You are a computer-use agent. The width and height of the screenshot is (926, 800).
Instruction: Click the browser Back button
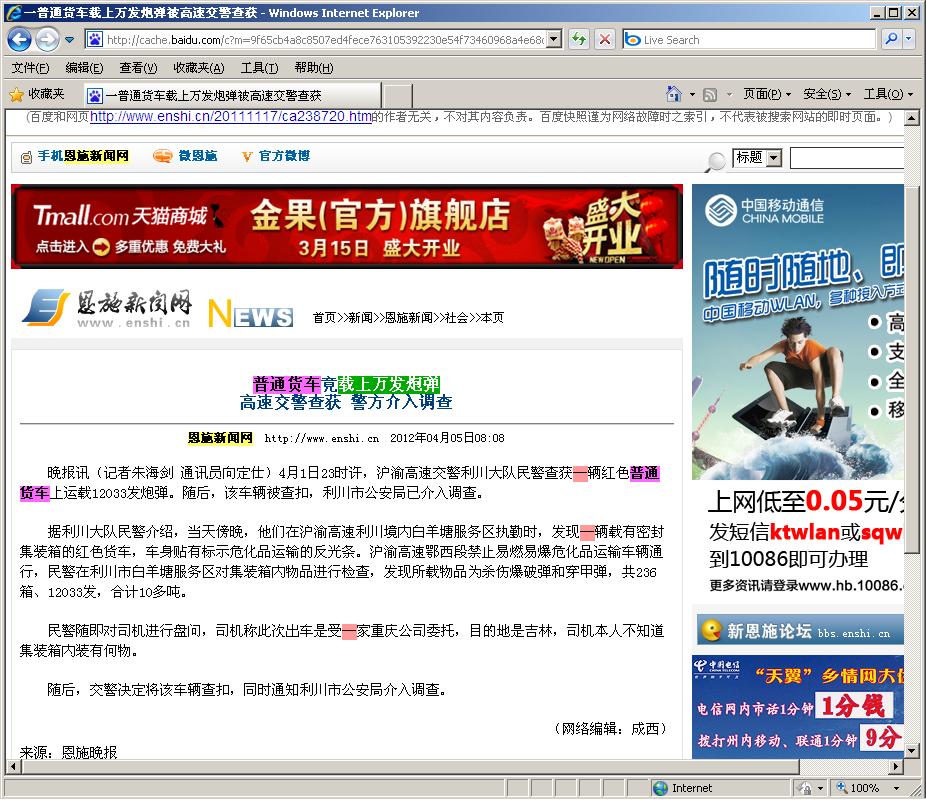tap(19, 40)
